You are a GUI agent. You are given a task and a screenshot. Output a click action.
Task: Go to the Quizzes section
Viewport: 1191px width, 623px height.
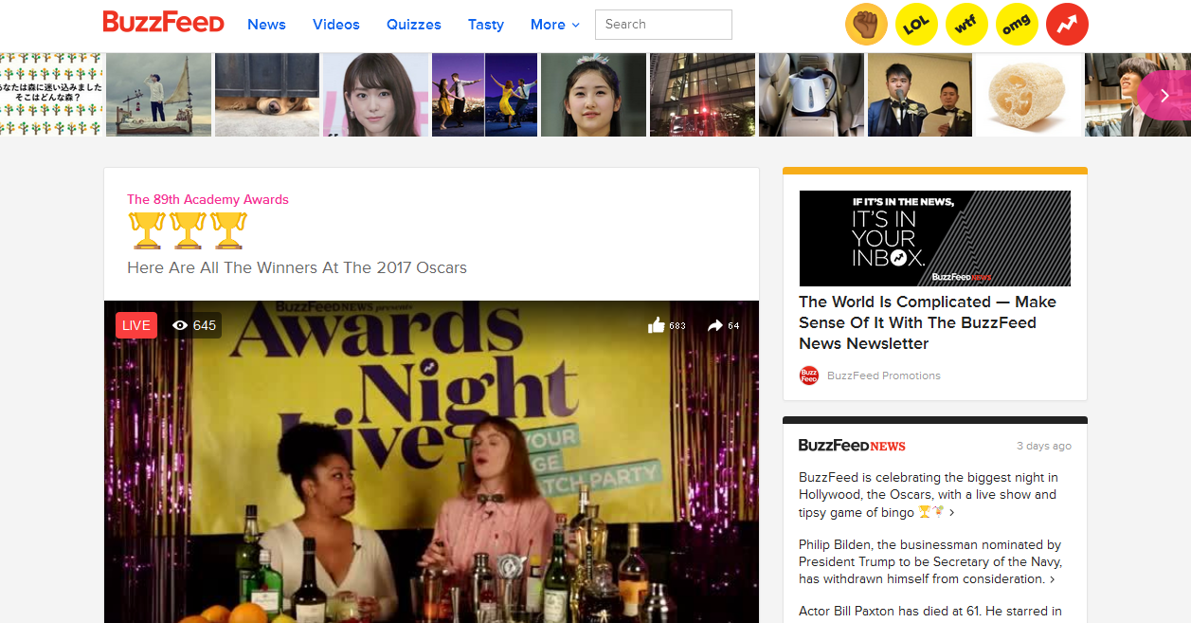coord(414,24)
